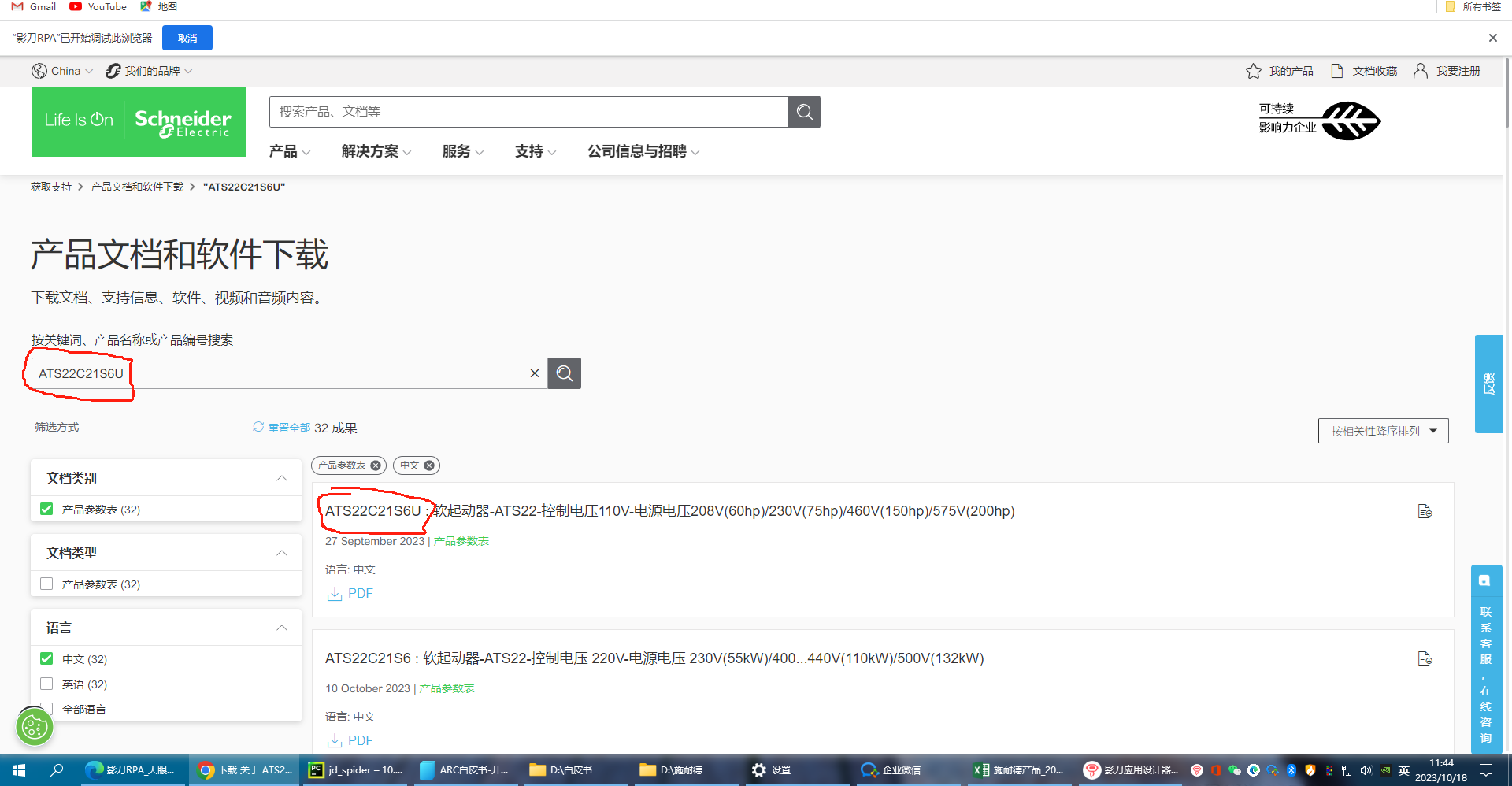Click the 重置全部 reset link

[288, 428]
